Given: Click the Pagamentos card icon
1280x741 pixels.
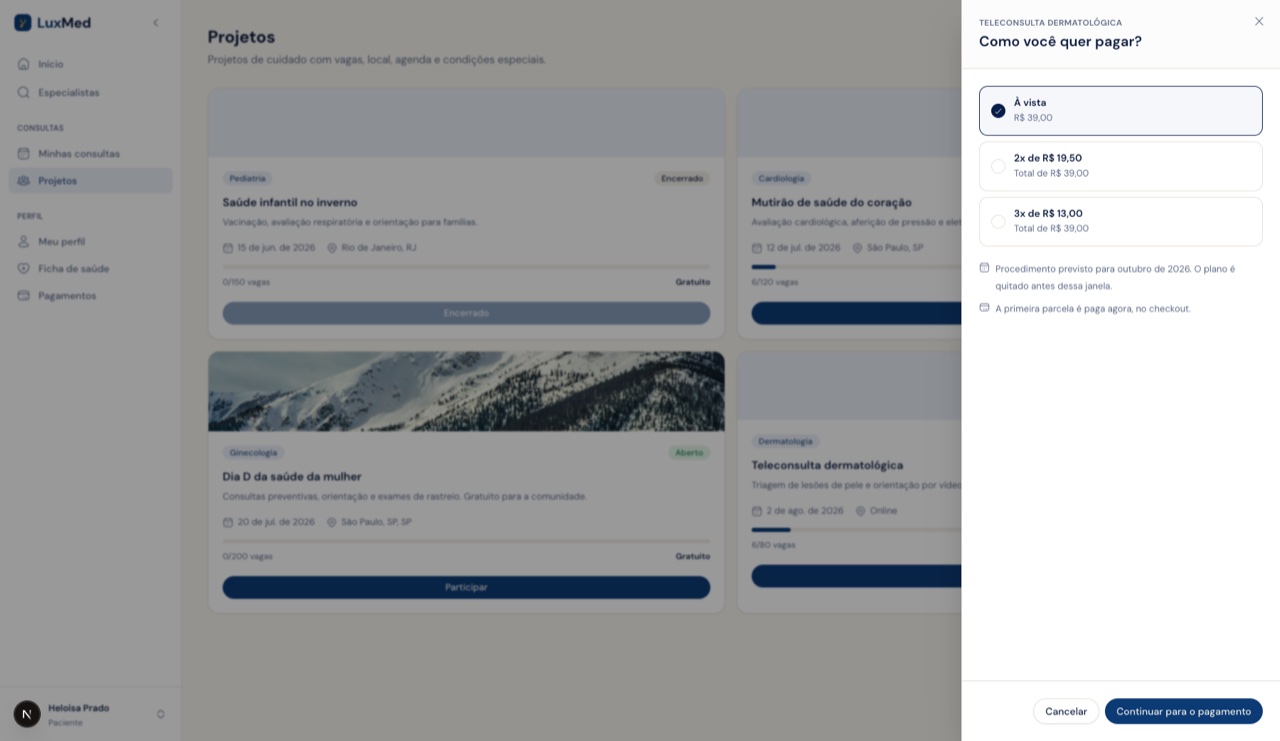Looking at the screenshot, I should pyautogui.click(x=24, y=295).
